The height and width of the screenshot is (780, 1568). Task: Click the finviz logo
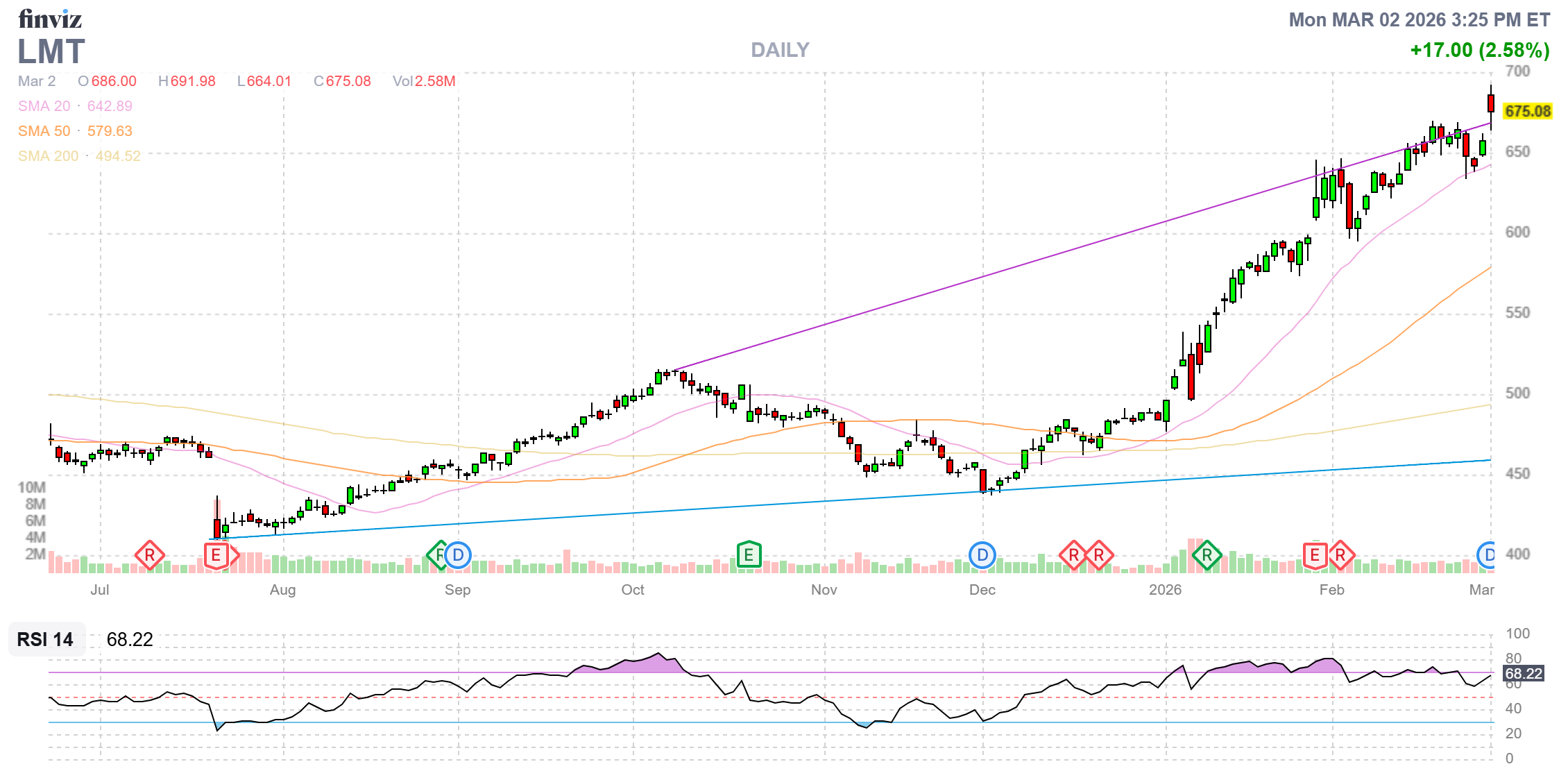[50, 19]
